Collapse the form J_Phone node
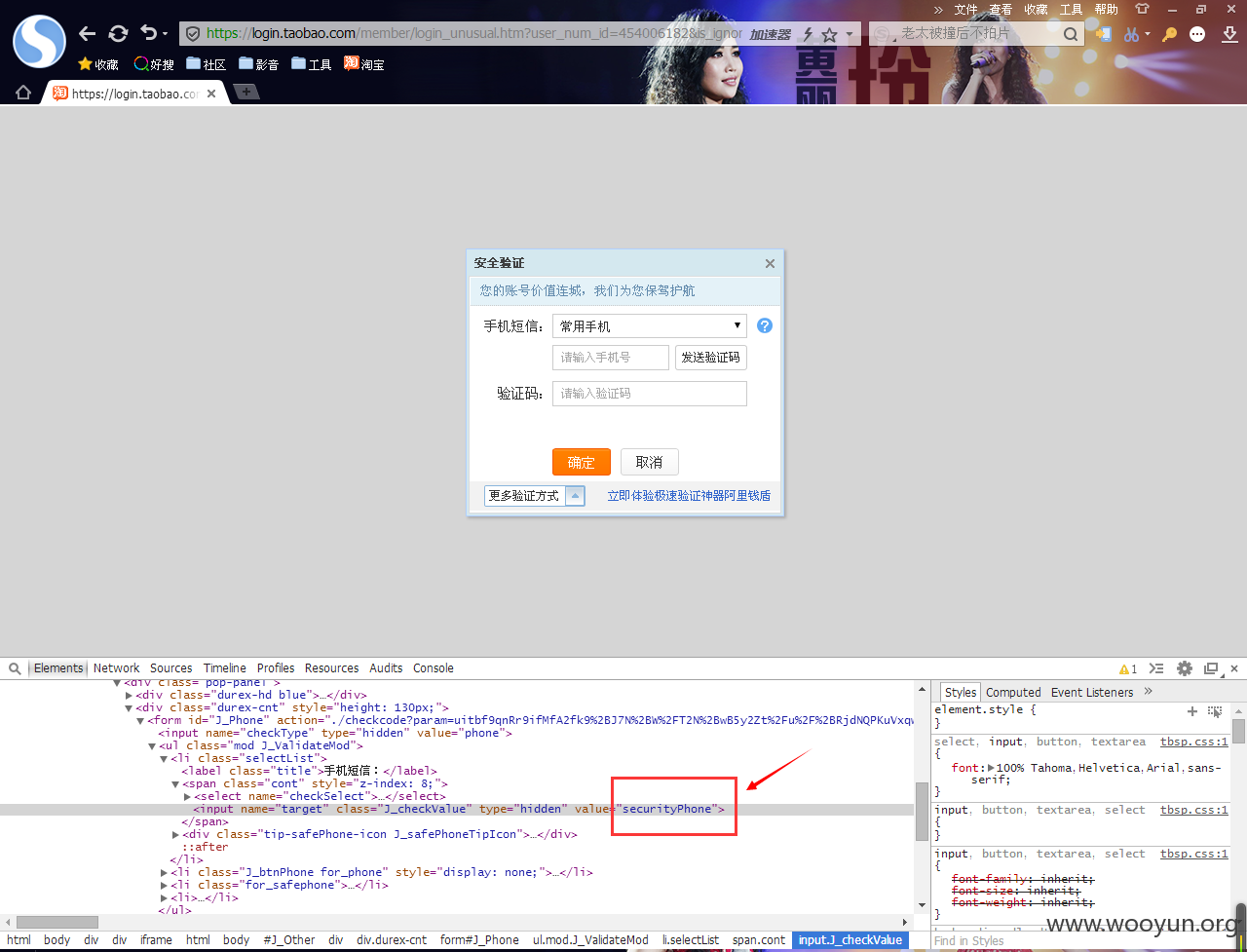Viewport: 1247px width, 952px height. 140,721
